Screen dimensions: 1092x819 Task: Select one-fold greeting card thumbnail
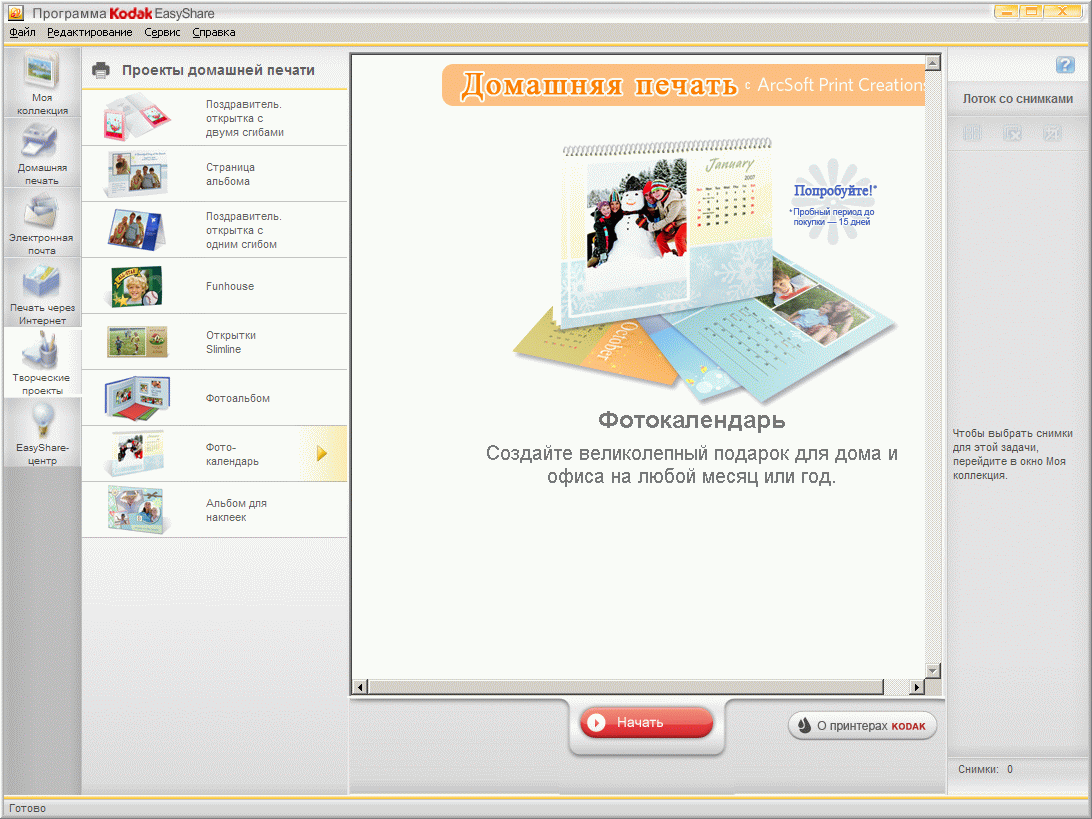[136, 229]
